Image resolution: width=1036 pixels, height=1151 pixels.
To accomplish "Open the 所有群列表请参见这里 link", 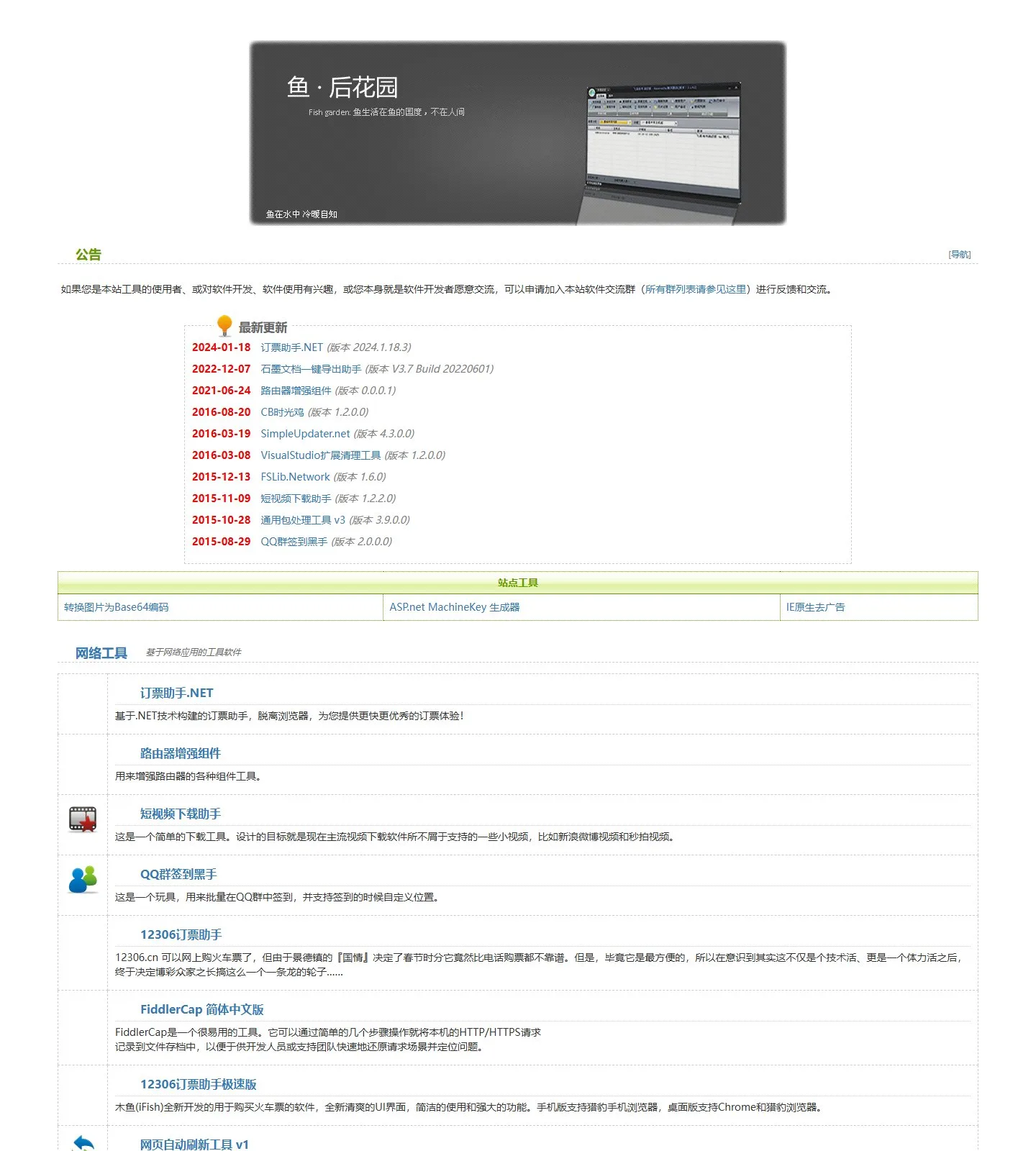I will pos(696,289).
